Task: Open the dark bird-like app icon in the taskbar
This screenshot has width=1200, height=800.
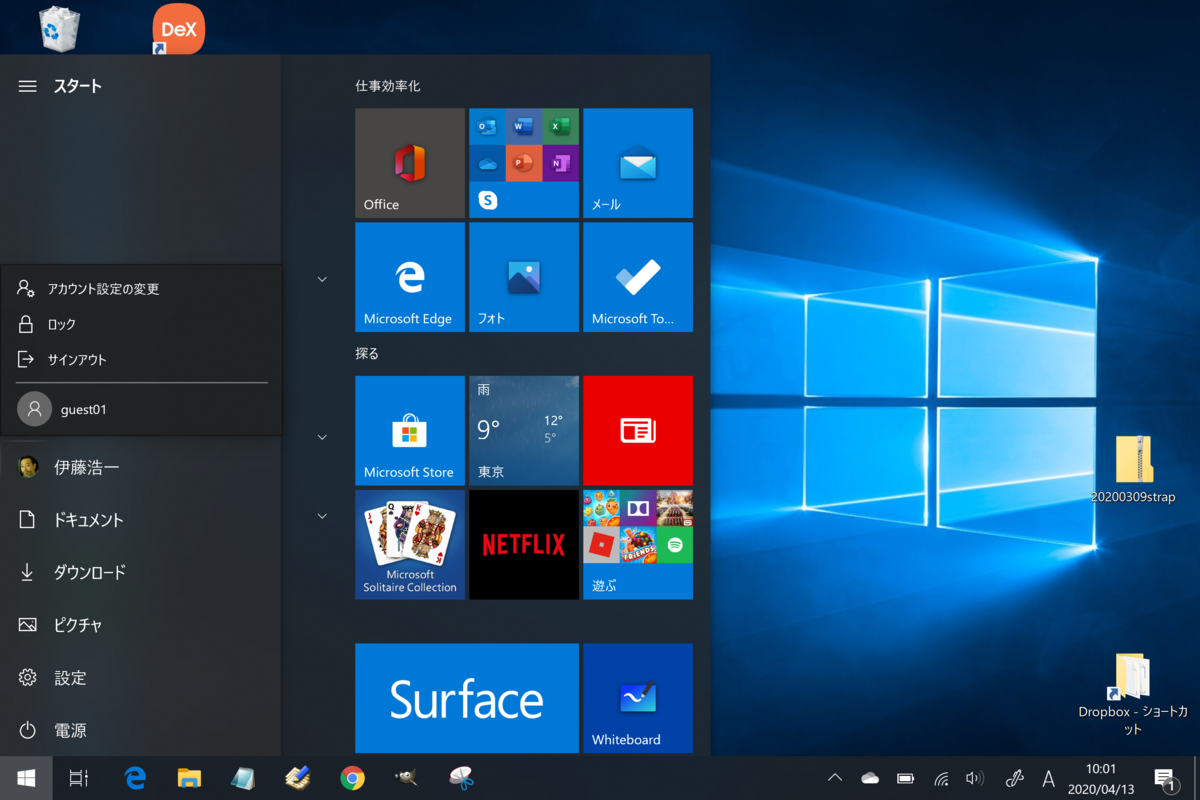Action: pos(406,778)
